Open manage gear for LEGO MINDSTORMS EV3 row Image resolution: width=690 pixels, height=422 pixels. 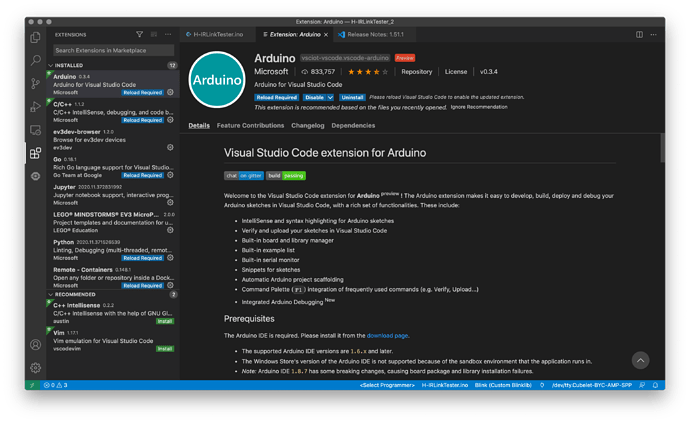click(170, 230)
